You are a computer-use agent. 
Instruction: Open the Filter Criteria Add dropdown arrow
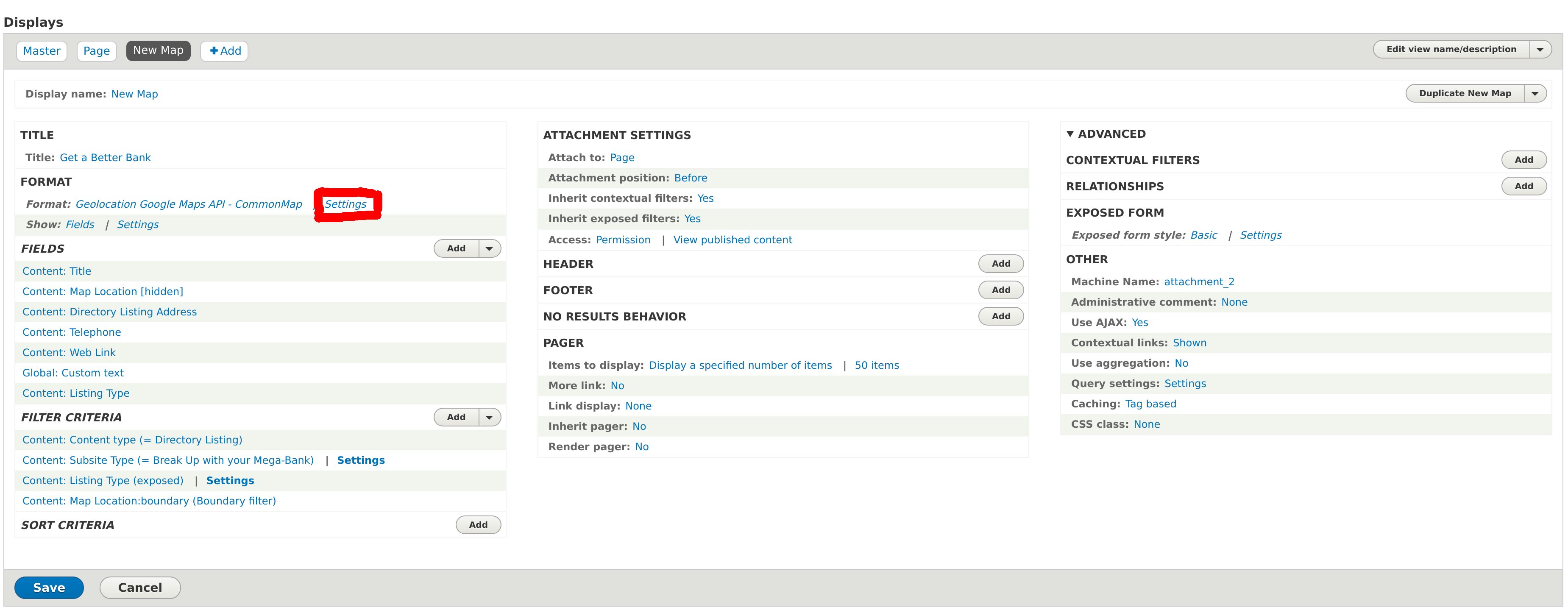coord(489,417)
